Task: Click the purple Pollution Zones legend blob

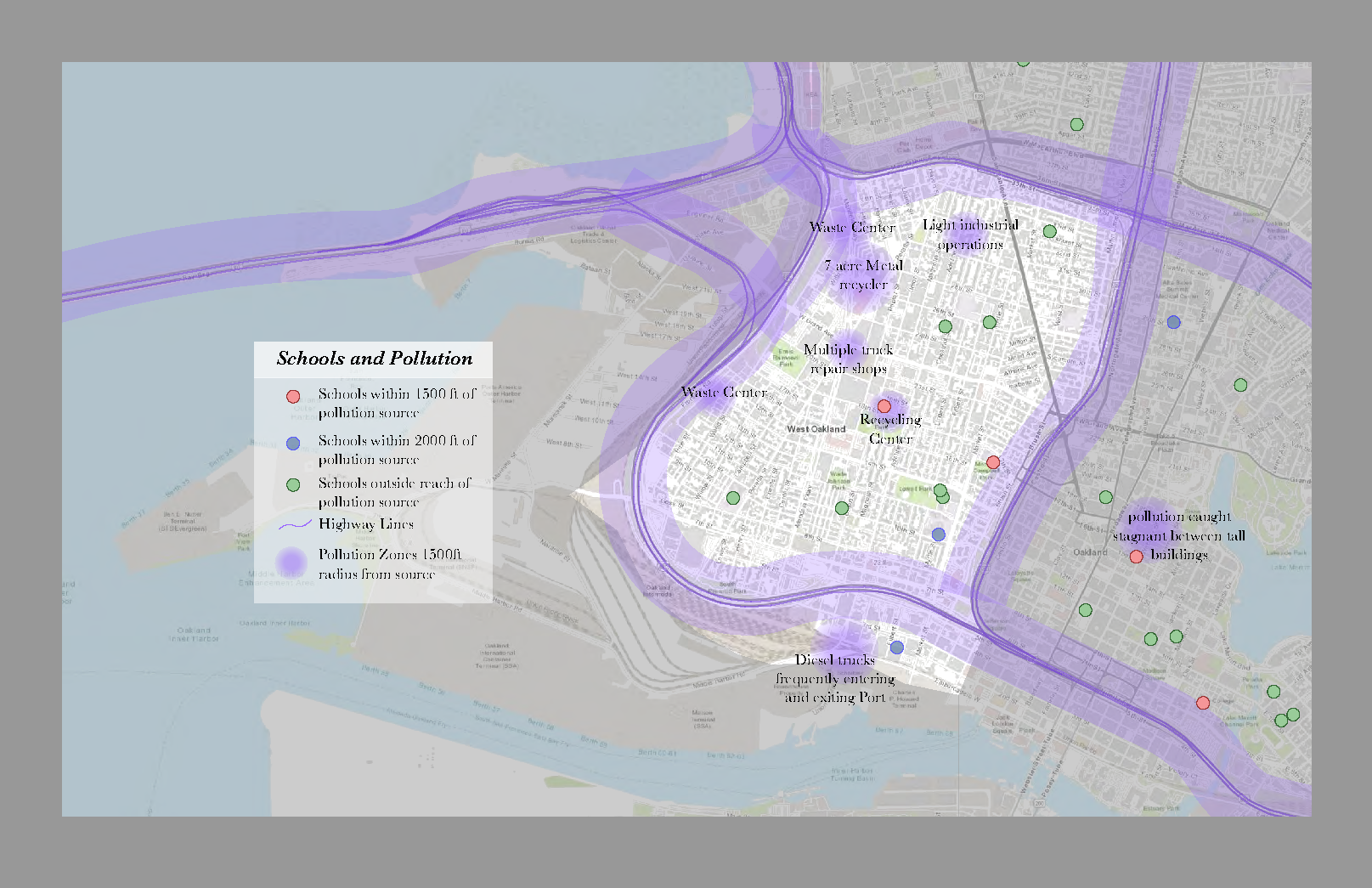Action: coord(292,562)
